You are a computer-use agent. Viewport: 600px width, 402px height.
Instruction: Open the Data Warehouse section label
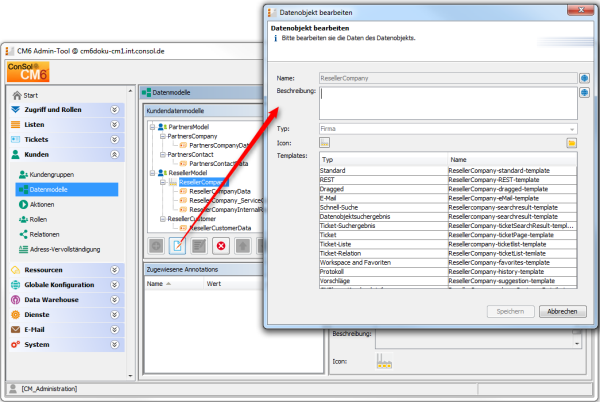coord(51,299)
